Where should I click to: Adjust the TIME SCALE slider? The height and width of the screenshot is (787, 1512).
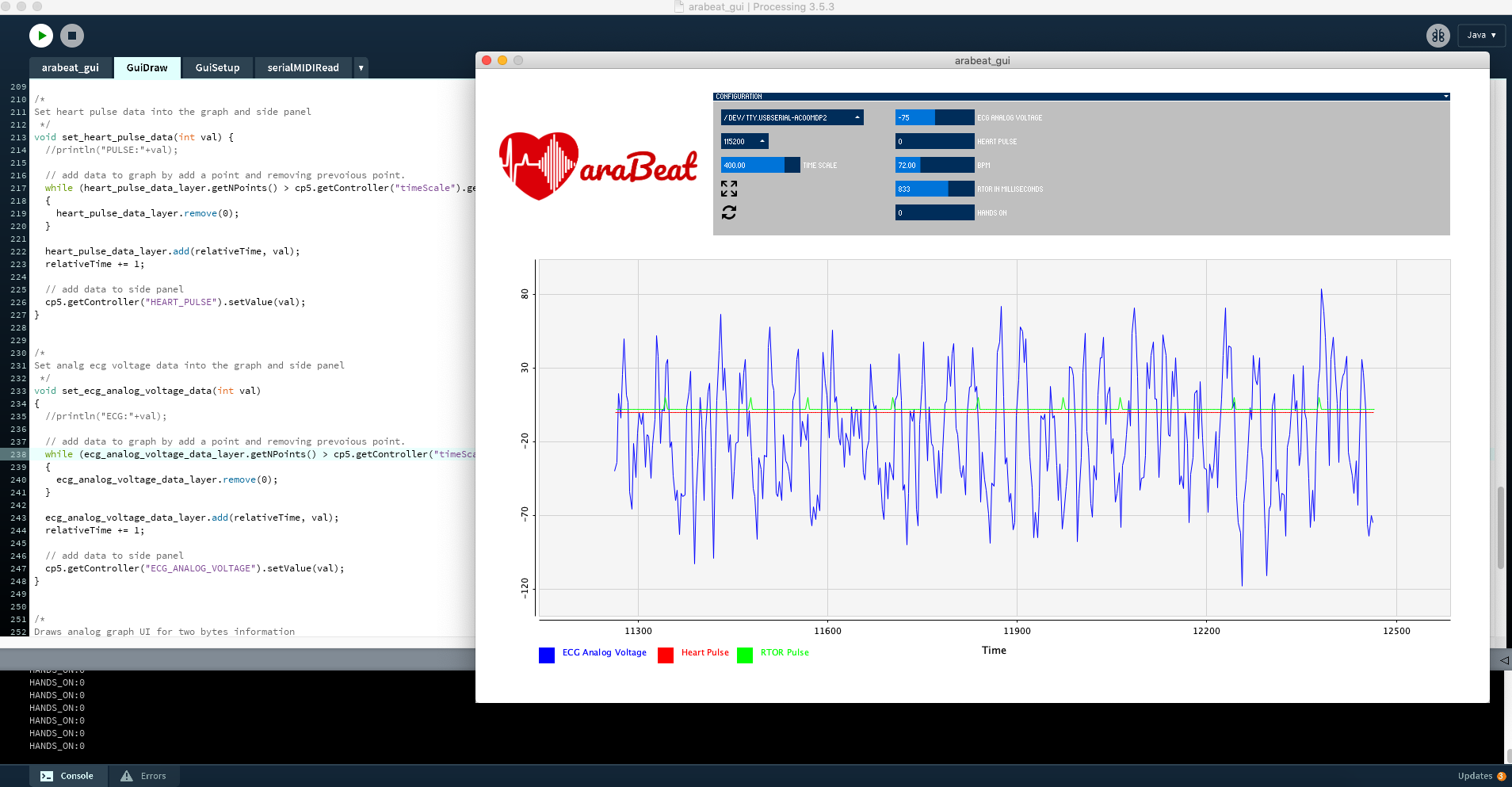[760, 165]
